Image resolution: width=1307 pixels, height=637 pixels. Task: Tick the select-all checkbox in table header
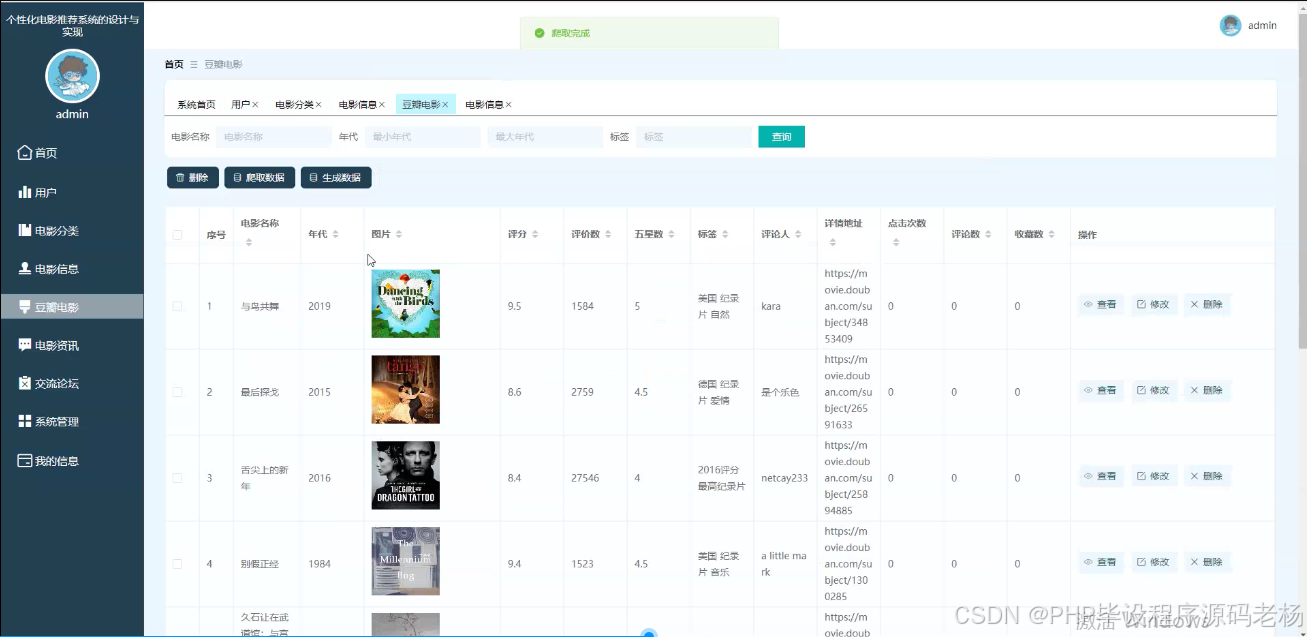point(177,235)
